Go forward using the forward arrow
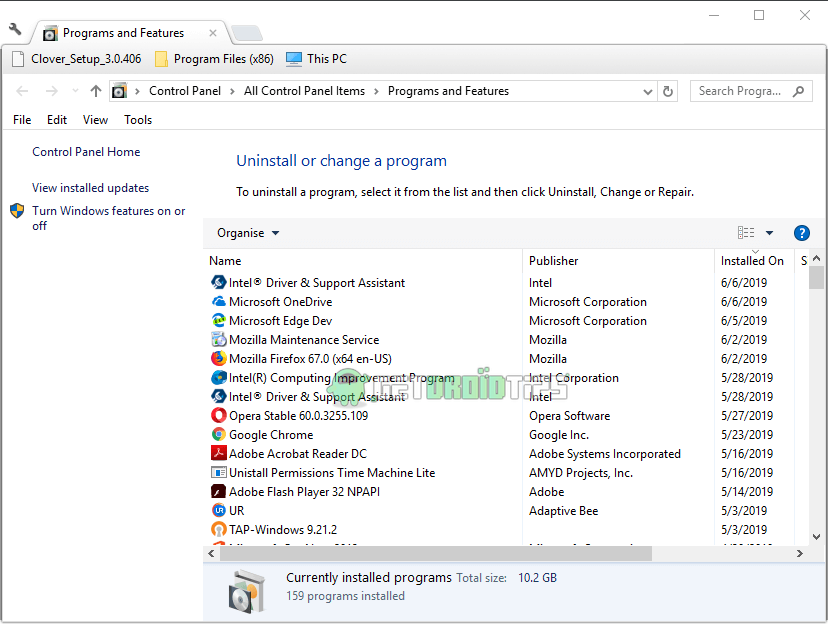This screenshot has width=828, height=624. [x=52, y=91]
